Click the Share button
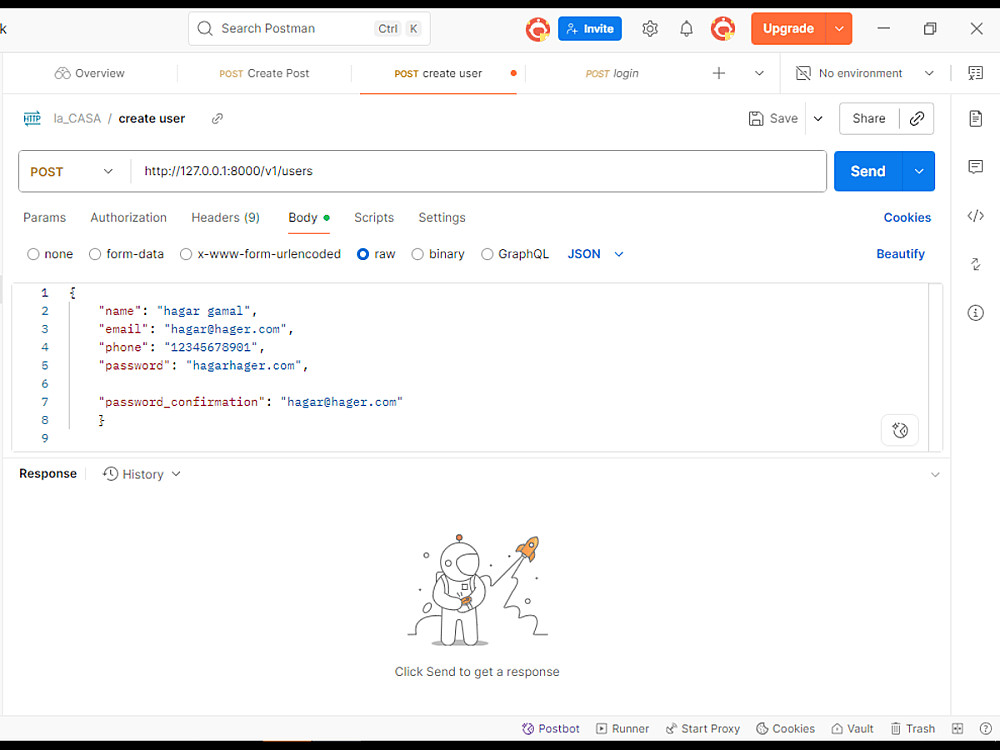Image resolution: width=1000 pixels, height=750 pixels. point(869,119)
